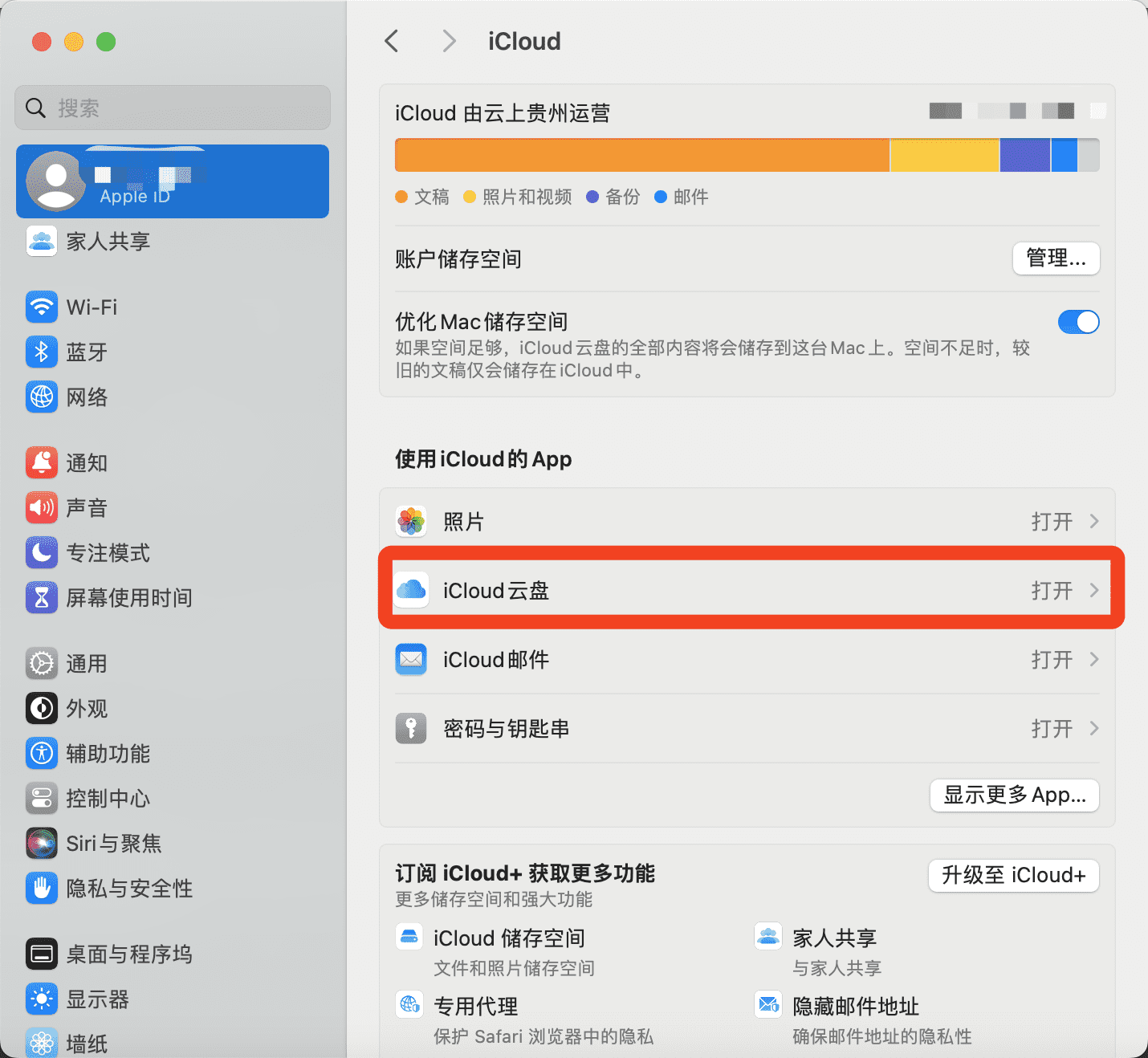Open Bluetooth settings via its icon
Viewport: 1148px width, 1058px height.
pos(42,352)
